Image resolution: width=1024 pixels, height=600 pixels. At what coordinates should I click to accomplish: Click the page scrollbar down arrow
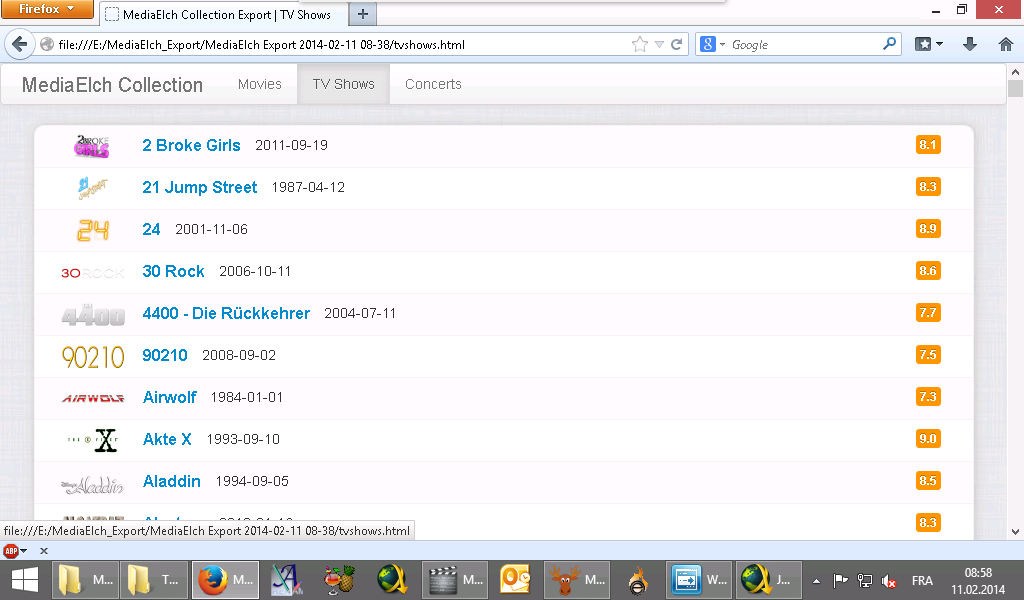[1015, 531]
